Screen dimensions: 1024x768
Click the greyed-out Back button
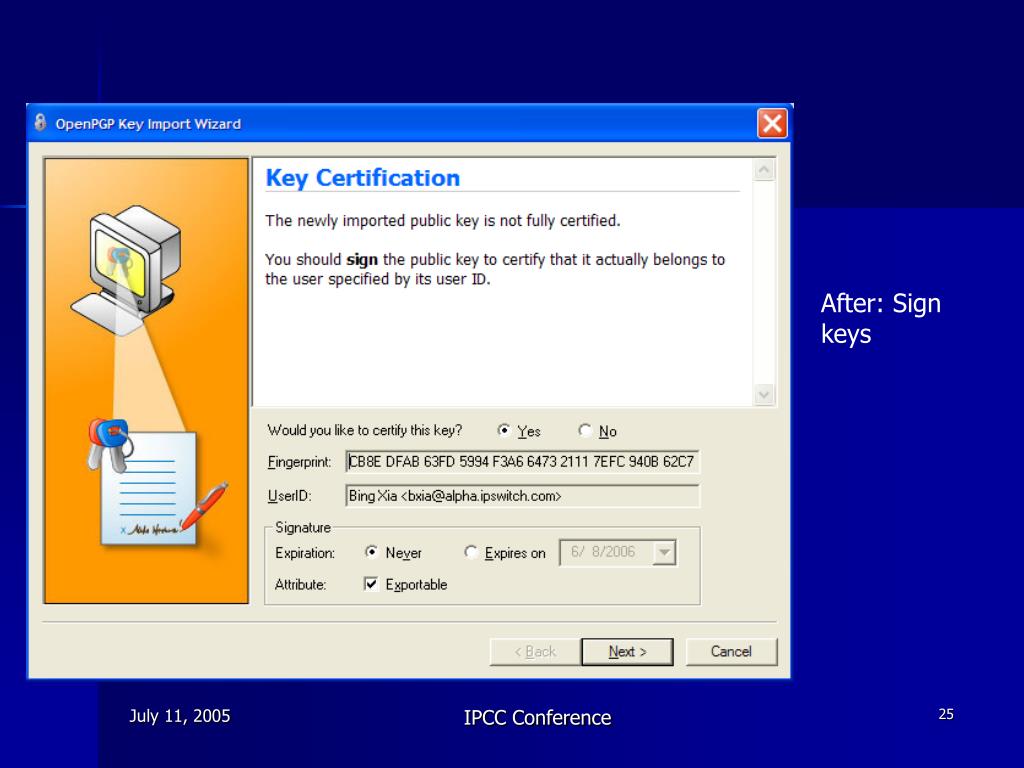click(535, 652)
